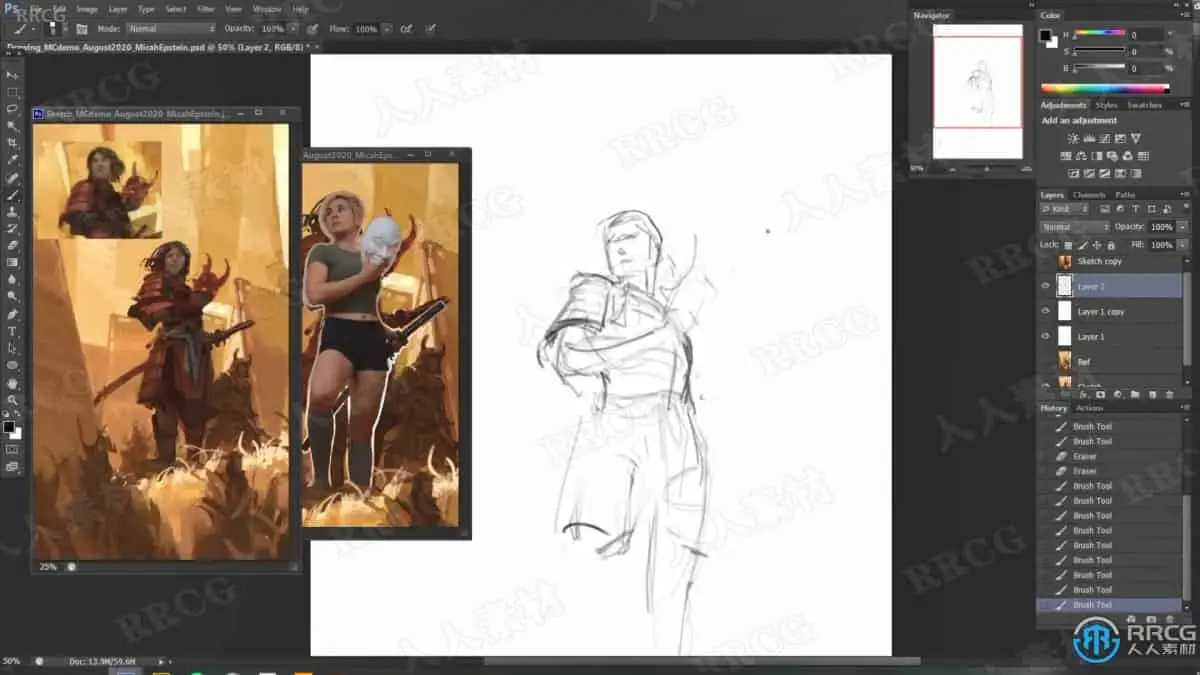Viewport: 1200px width, 675px height.
Task: Select the Zoom tool
Action: 13,400
